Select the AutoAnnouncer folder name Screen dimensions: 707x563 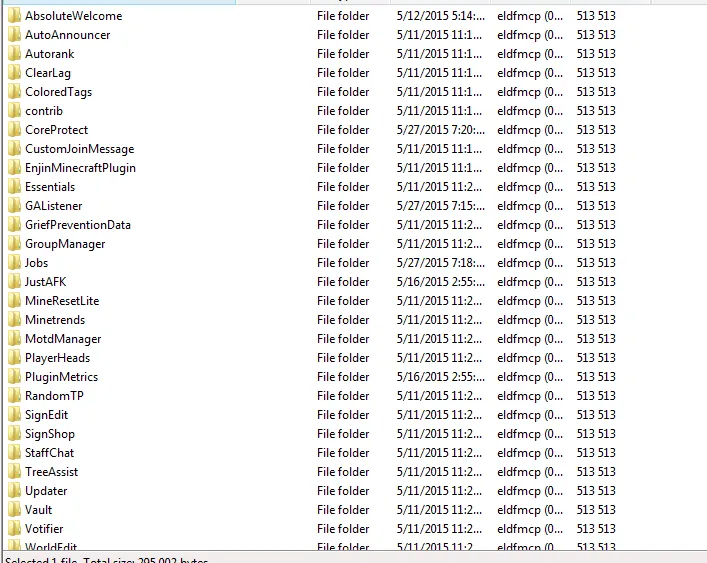(x=68, y=35)
